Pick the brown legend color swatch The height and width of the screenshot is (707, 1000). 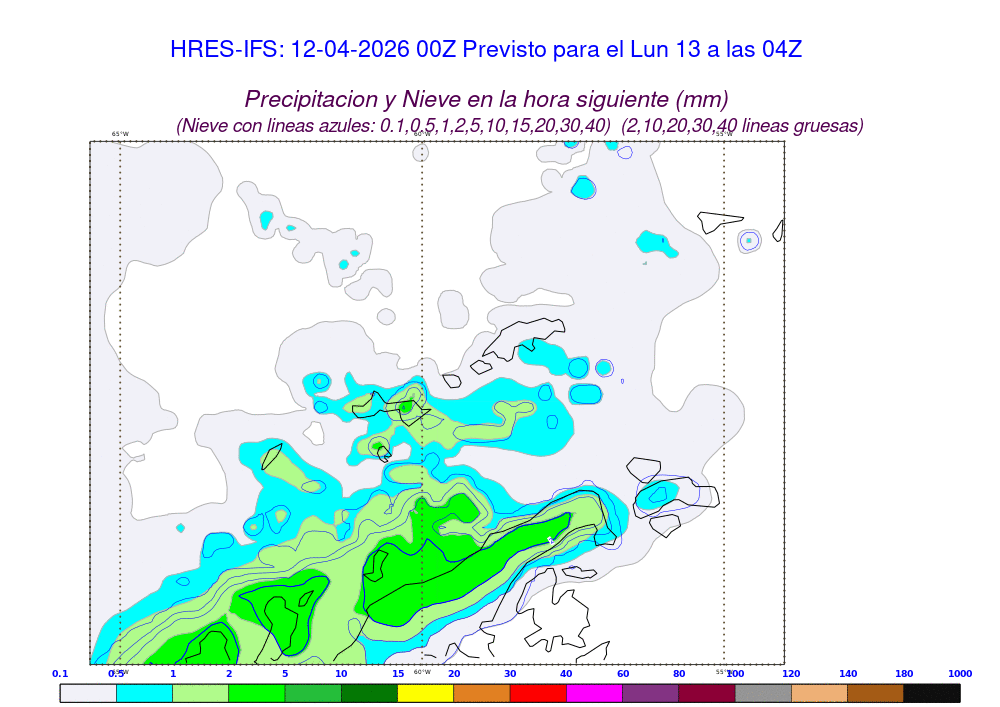click(875, 692)
